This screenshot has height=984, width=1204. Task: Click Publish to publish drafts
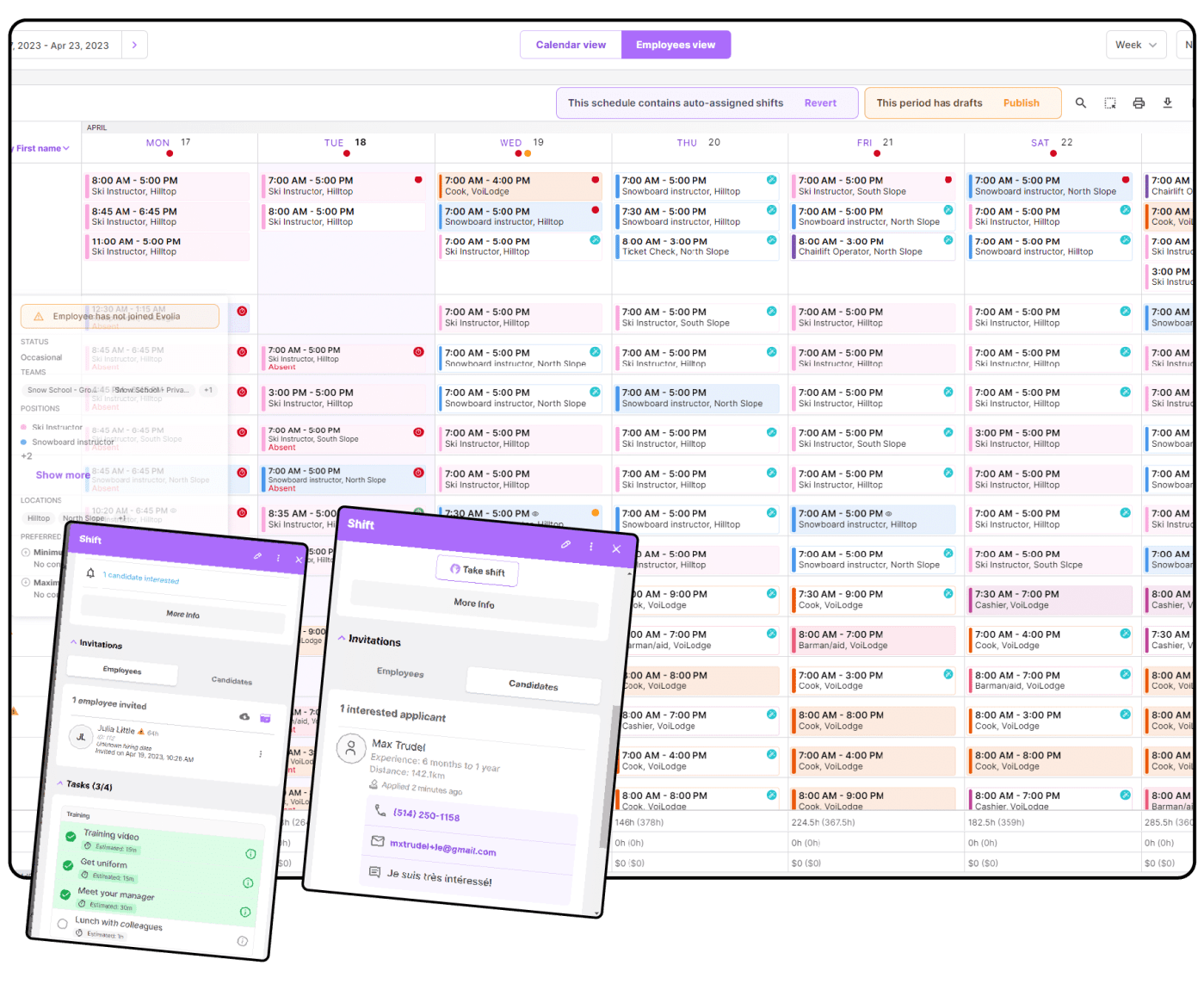(x=1021, y=103)
